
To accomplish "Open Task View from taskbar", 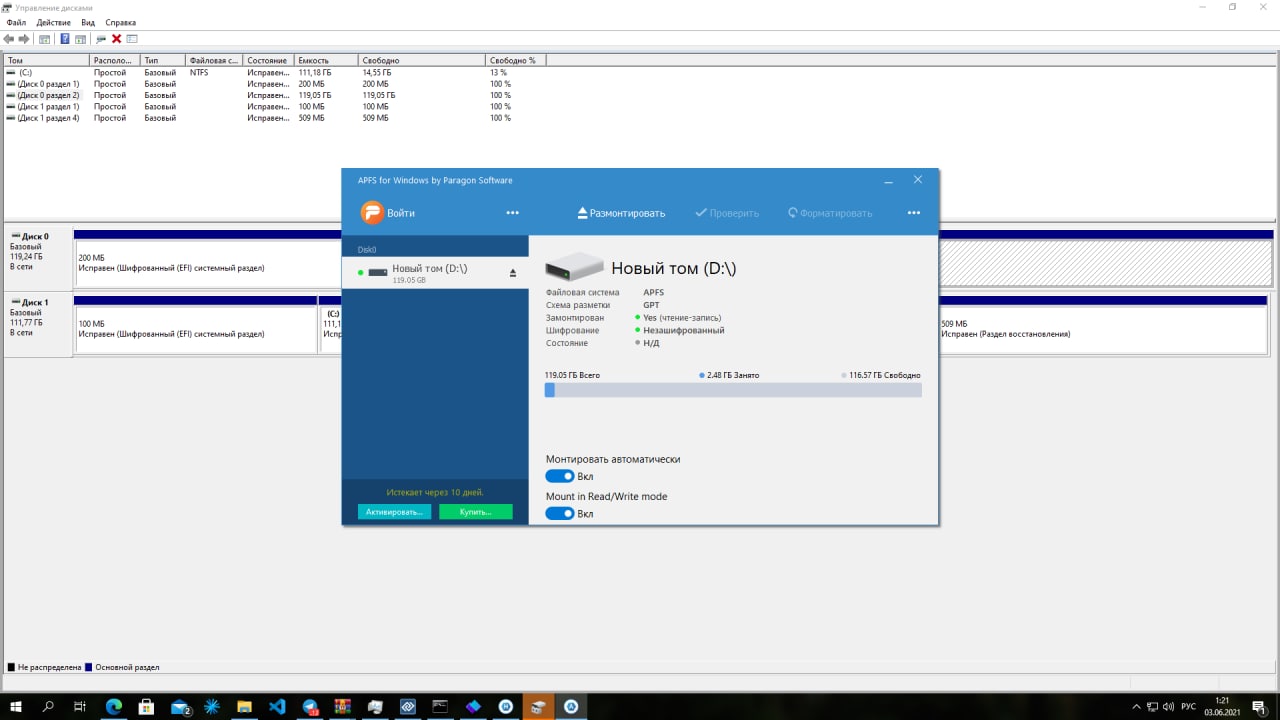I will (x=80, y=706).
